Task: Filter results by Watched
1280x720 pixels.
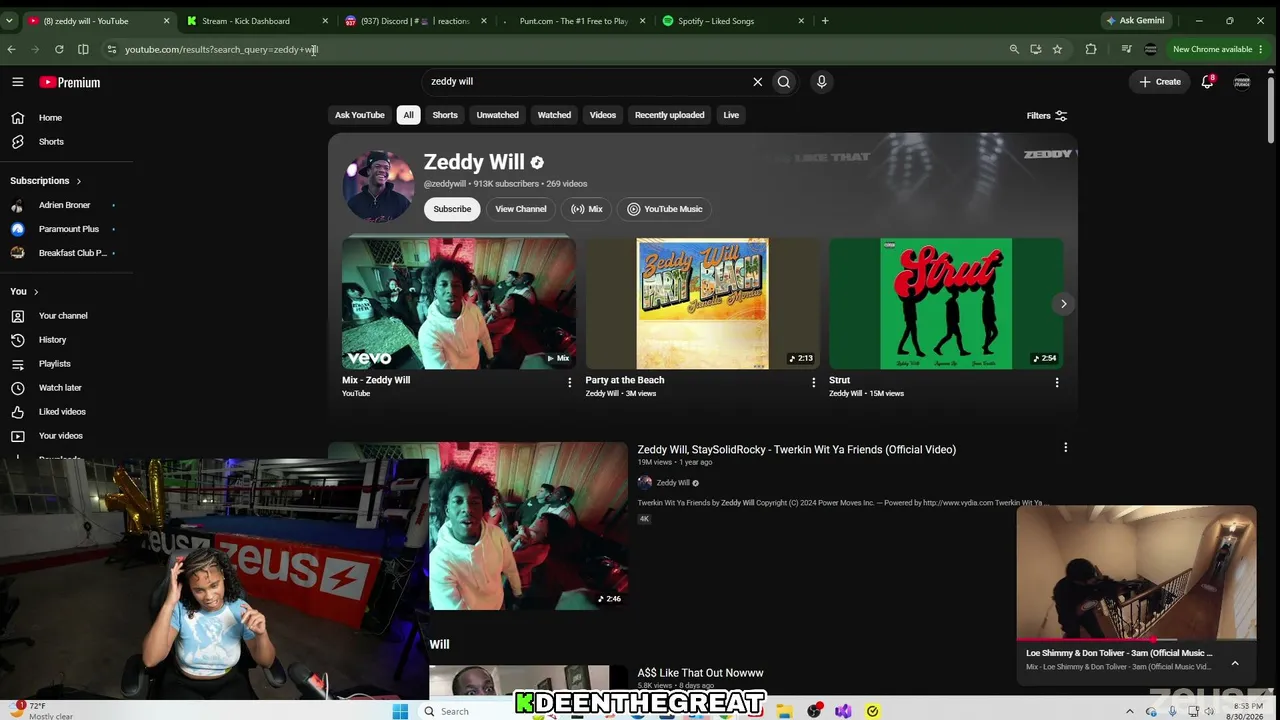Action: pyautogui.click(x=554, y=115)
